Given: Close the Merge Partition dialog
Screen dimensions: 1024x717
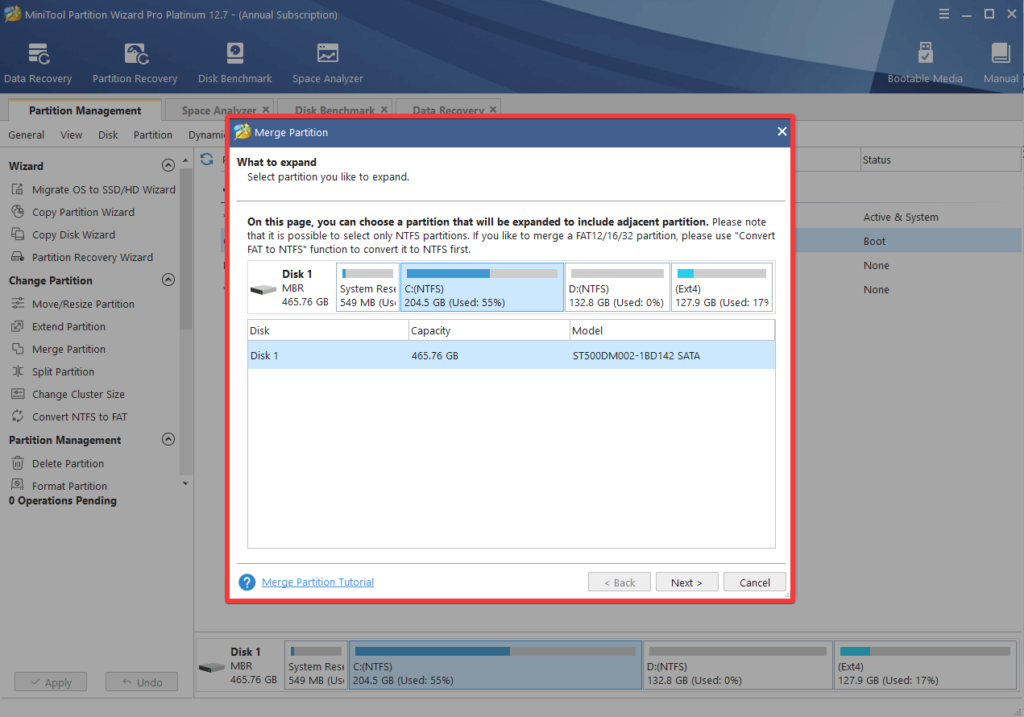Looking at the screenshot, I should point(782,132).
